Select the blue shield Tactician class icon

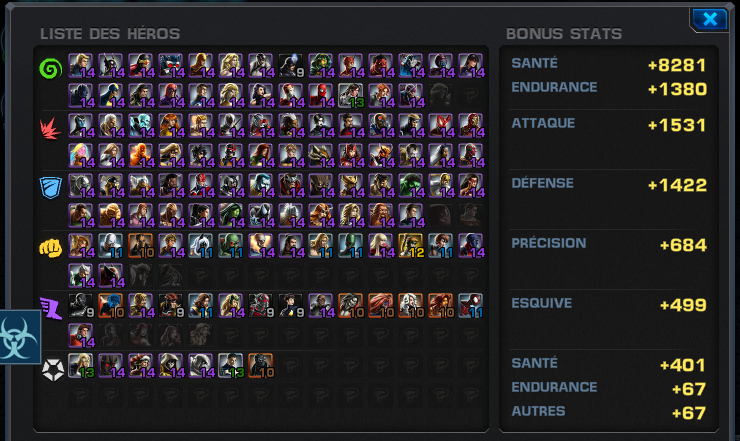(50, 187)
